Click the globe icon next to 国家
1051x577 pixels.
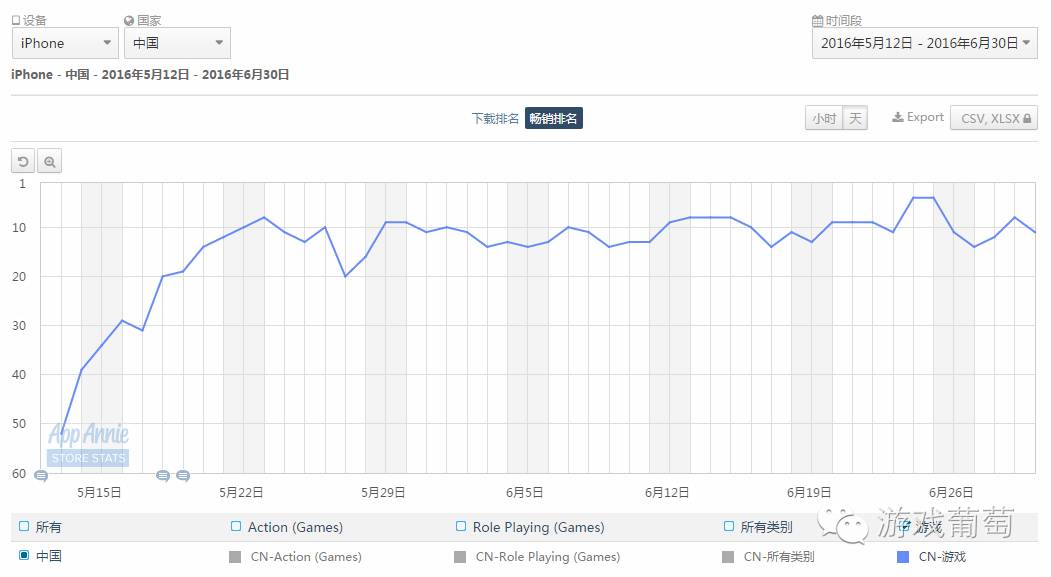tap(129, 20)
